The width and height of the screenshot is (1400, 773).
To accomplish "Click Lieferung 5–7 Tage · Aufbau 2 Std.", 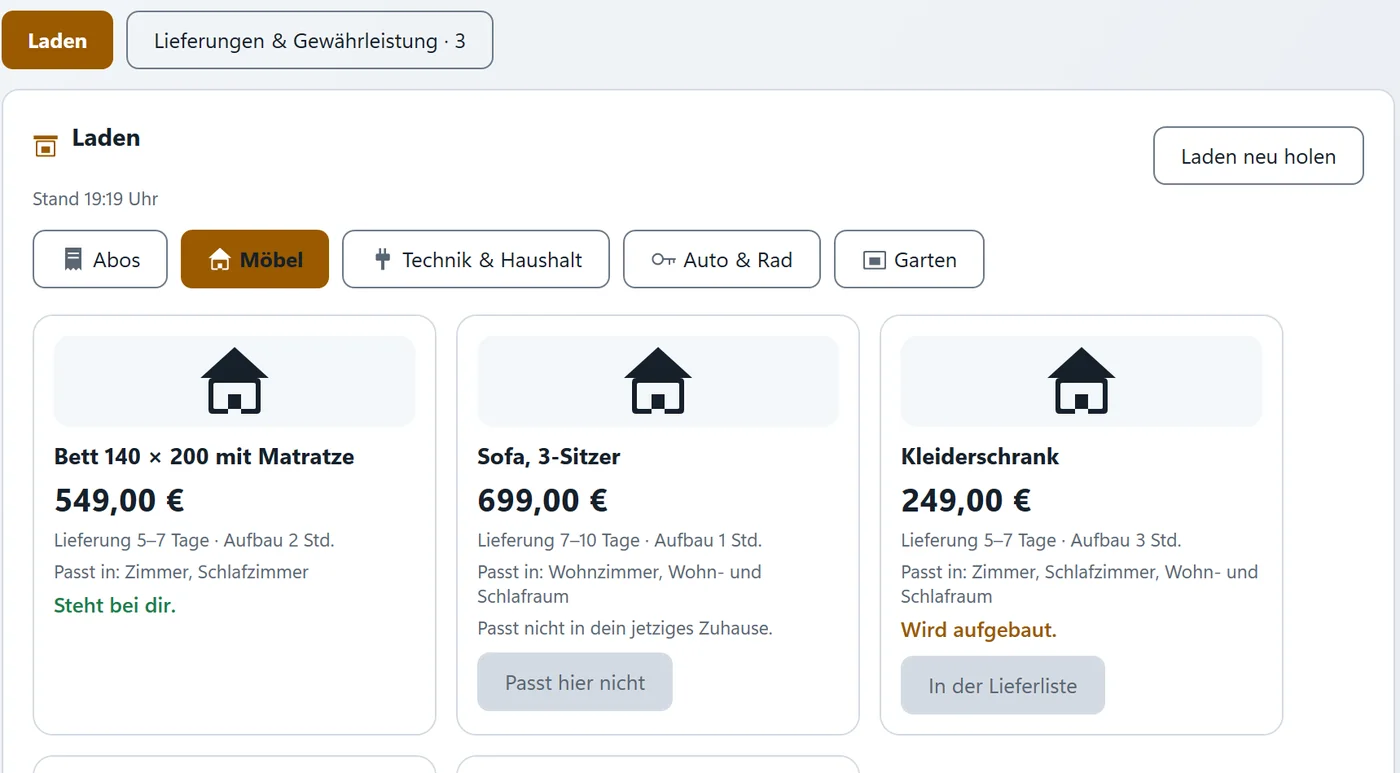I will [194, 540].
